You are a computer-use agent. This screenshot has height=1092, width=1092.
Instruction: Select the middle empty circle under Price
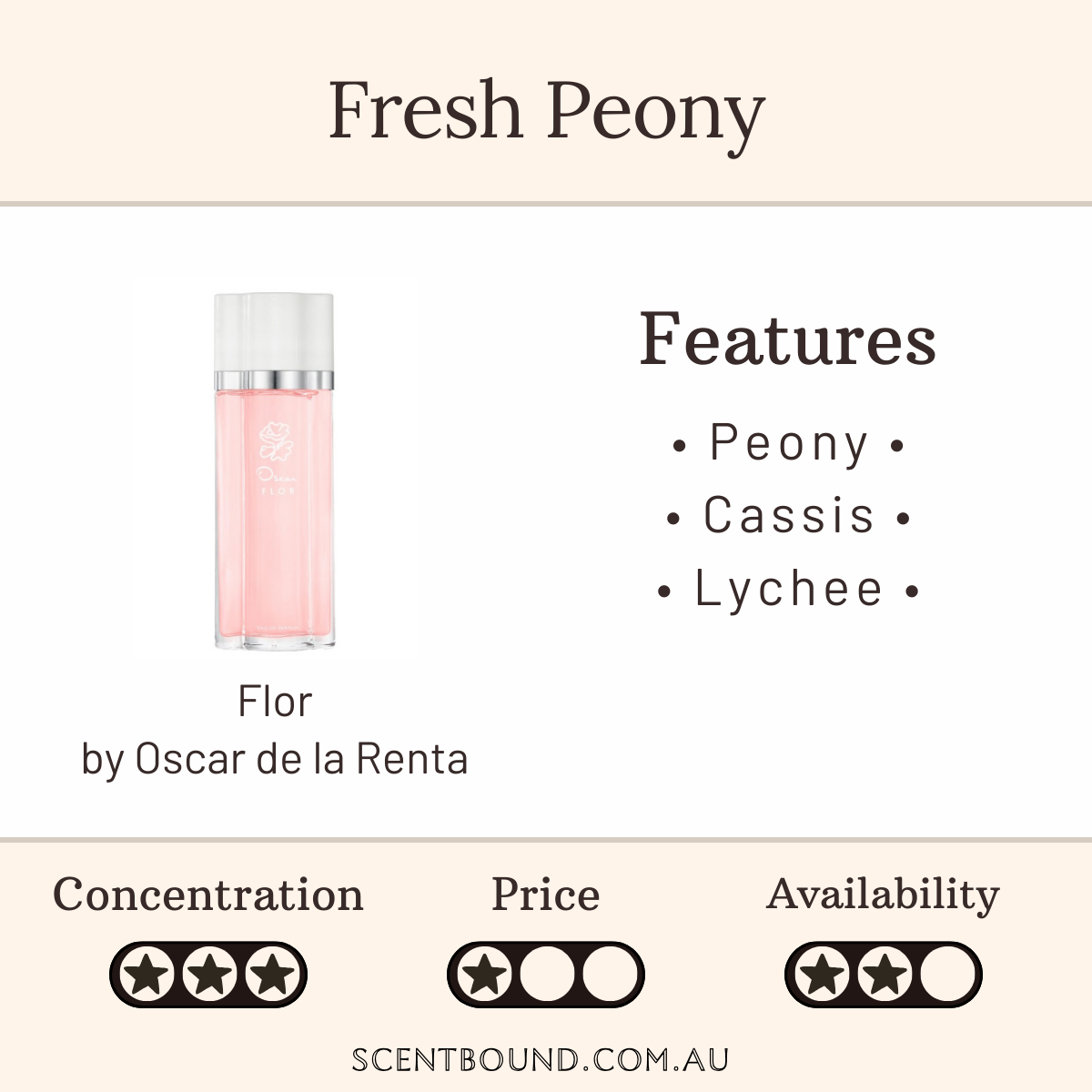click(546, 976)
